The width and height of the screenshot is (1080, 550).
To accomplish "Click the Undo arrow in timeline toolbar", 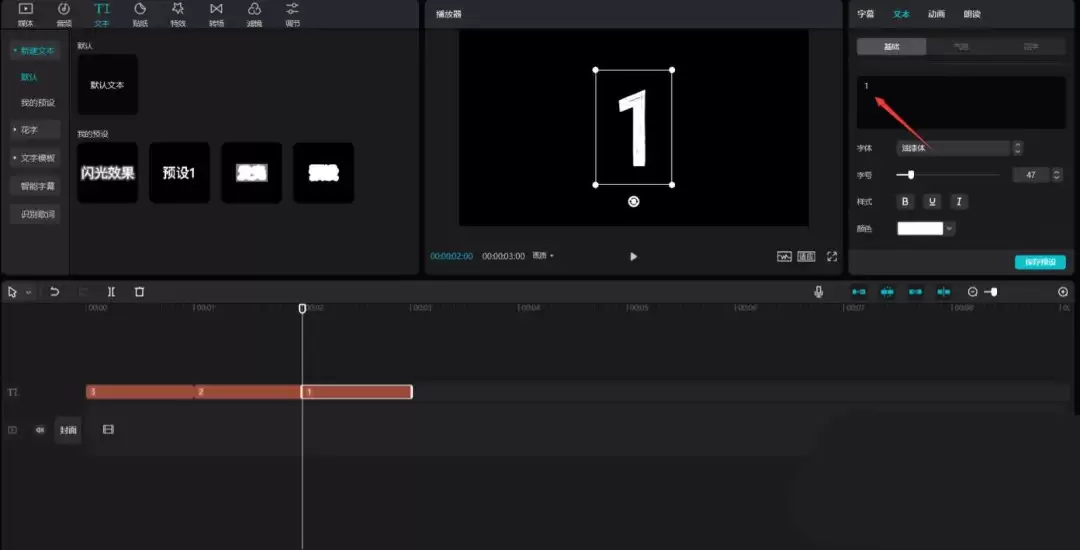I will (x=55, y=292).
